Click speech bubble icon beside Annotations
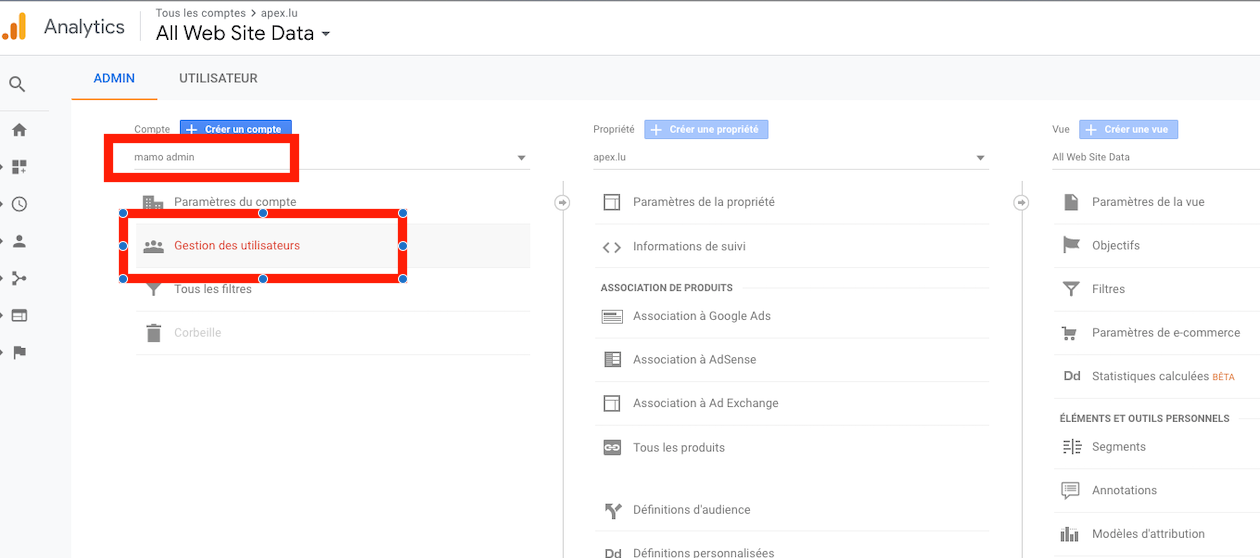Image resolution: width=1260 pixels, height=558 pixels. point(1070,491)
